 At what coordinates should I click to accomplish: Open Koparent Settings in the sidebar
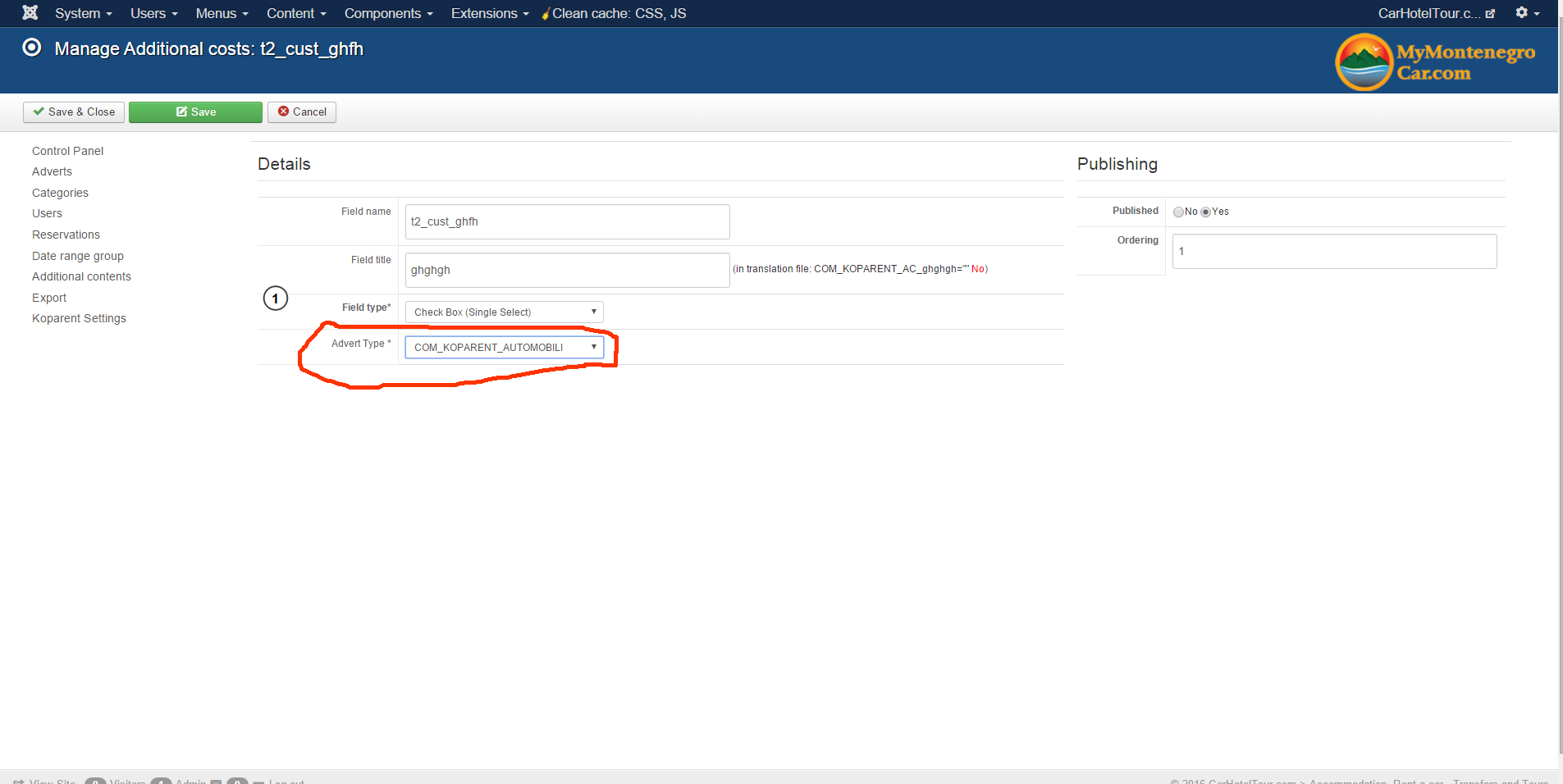tap(79, 318)
